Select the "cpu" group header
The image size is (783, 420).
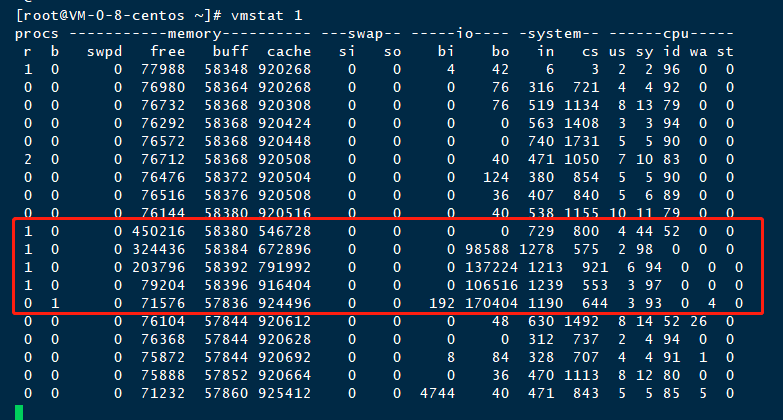click(676, 34)
